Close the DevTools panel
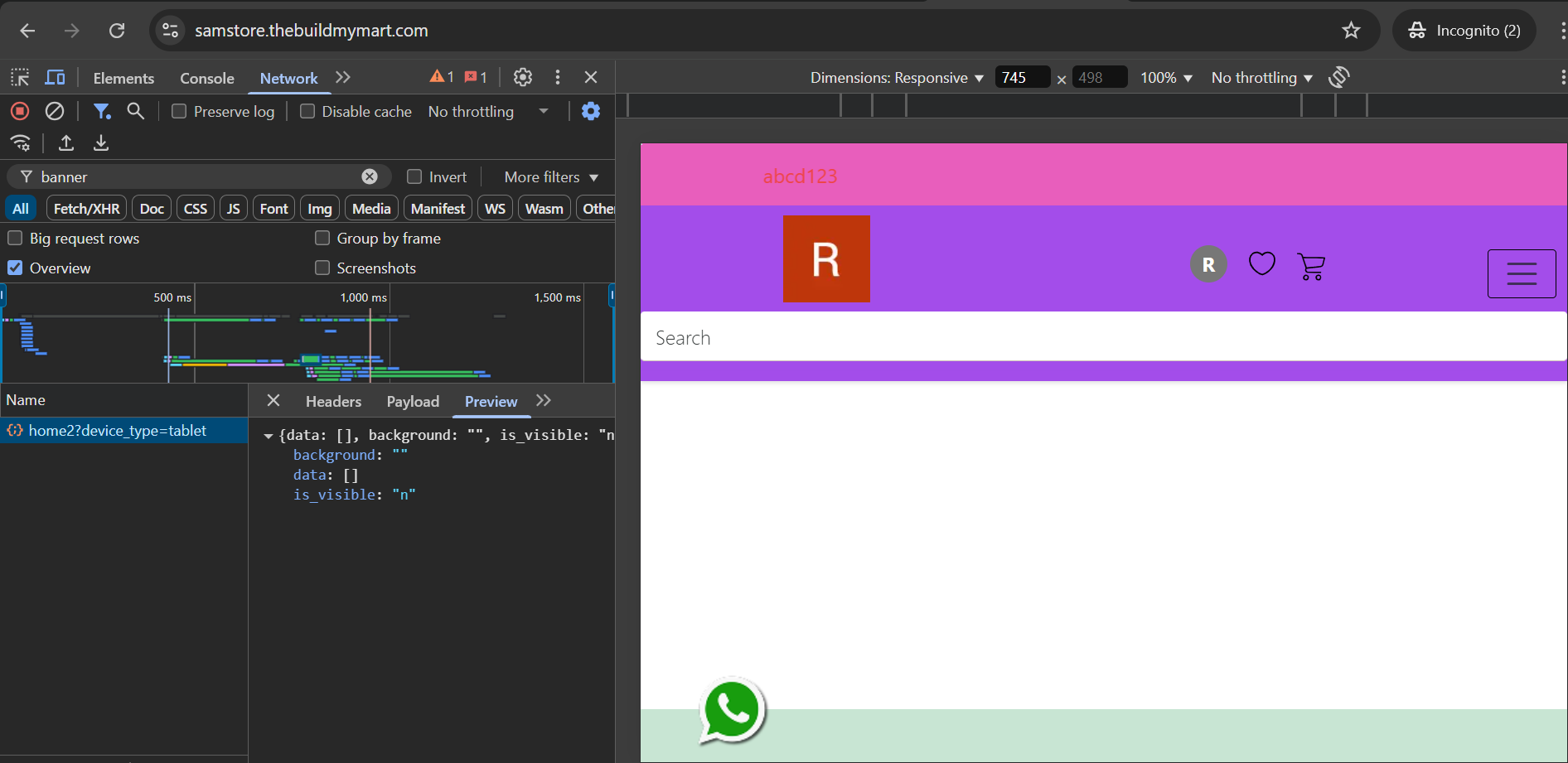Image resolution: width=1568 pixels, height=763 pixels. (x=591, y=77)
